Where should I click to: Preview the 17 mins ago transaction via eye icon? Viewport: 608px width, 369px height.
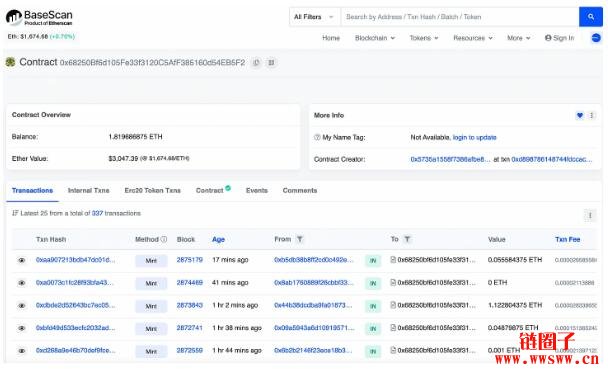(x=22, y=260)
